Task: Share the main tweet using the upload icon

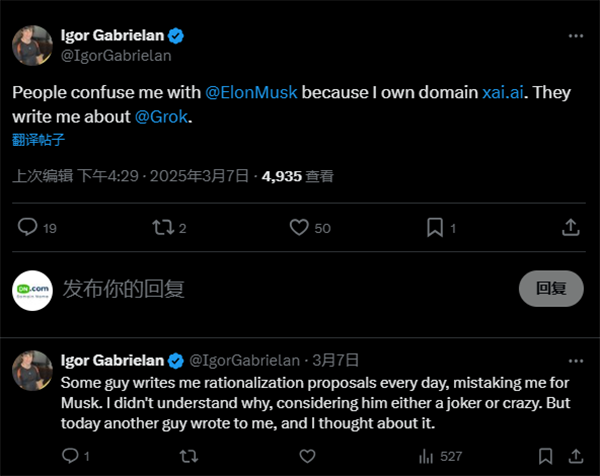Action: [x=571, y=228]
